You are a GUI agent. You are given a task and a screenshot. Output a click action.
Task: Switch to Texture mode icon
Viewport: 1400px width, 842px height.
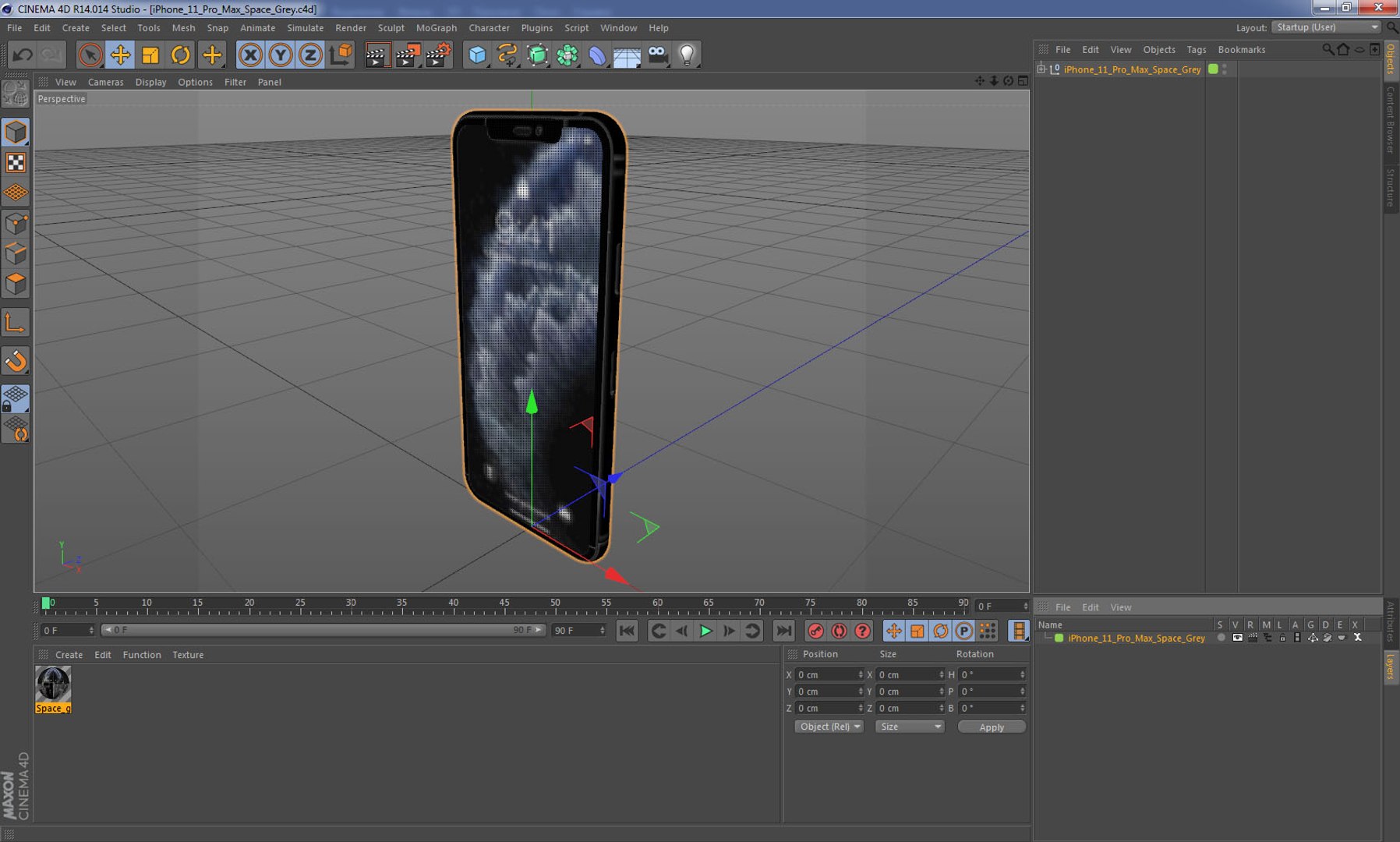16,162
